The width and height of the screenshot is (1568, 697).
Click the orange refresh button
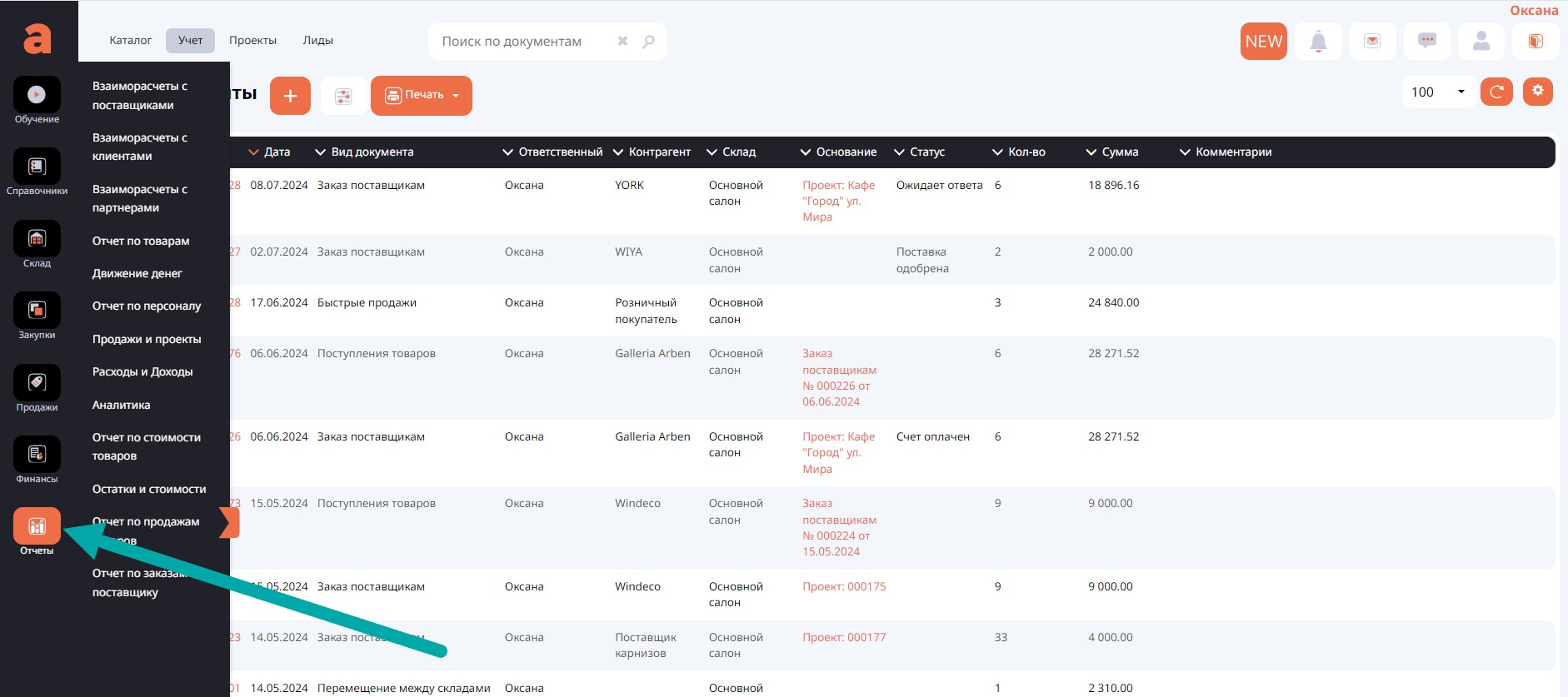pyautogui.click(x=1496, y=92)
